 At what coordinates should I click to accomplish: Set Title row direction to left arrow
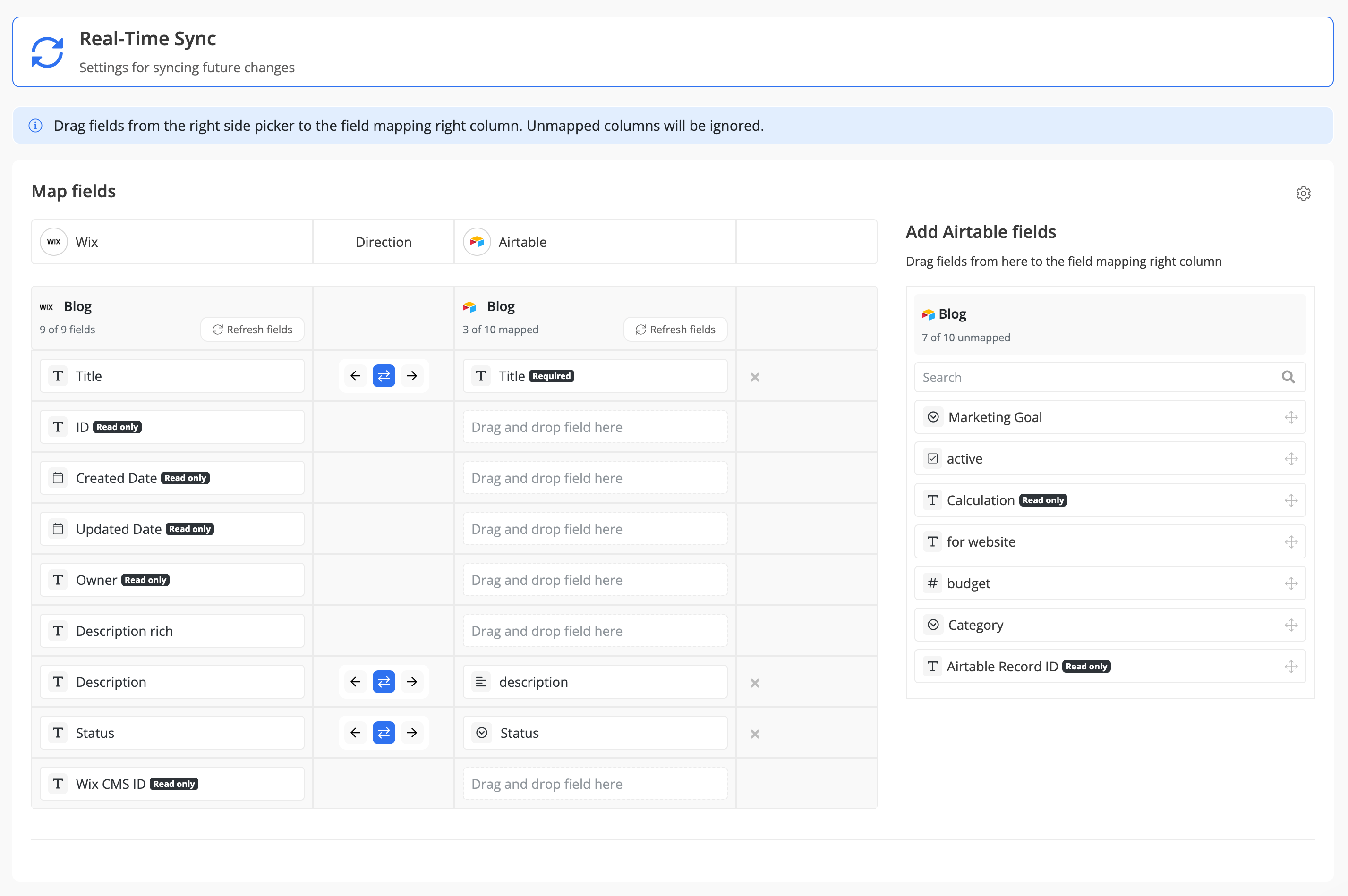(356, 376)
